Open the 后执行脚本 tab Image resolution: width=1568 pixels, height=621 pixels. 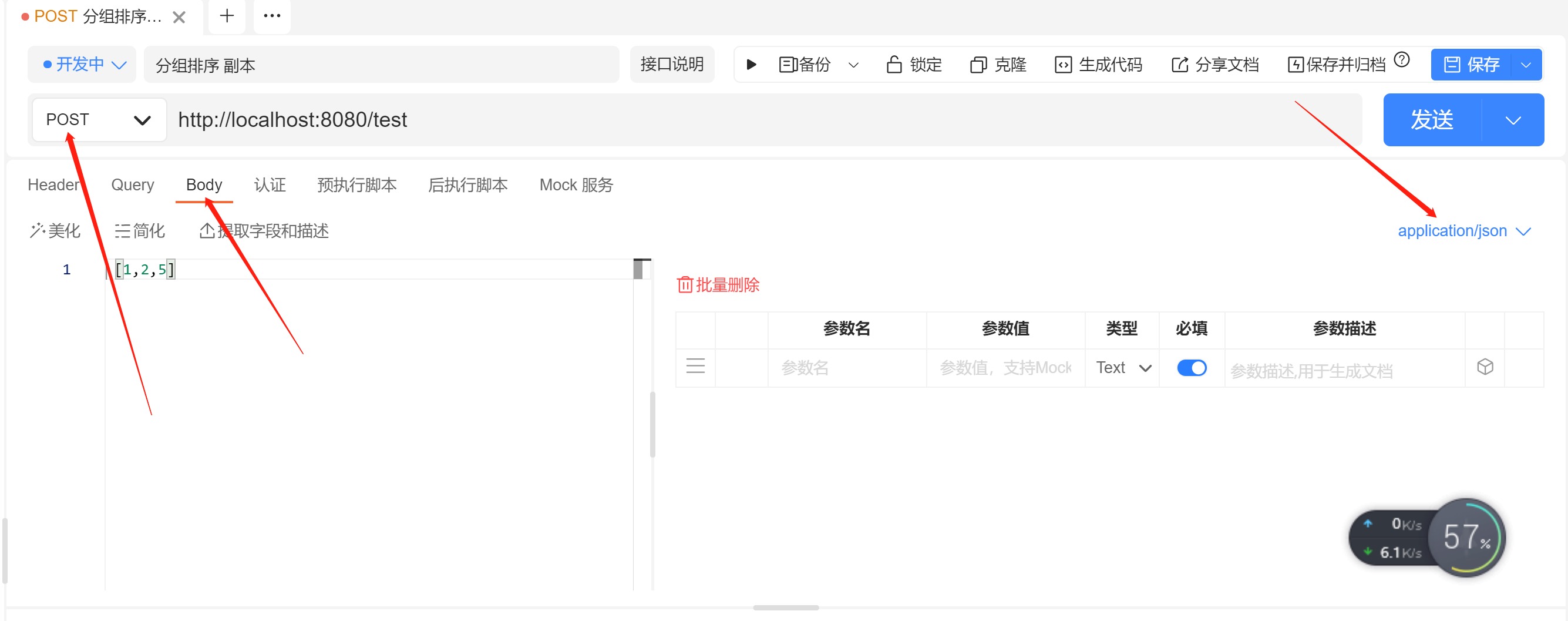pyautogui.click(x=467, y=184)
